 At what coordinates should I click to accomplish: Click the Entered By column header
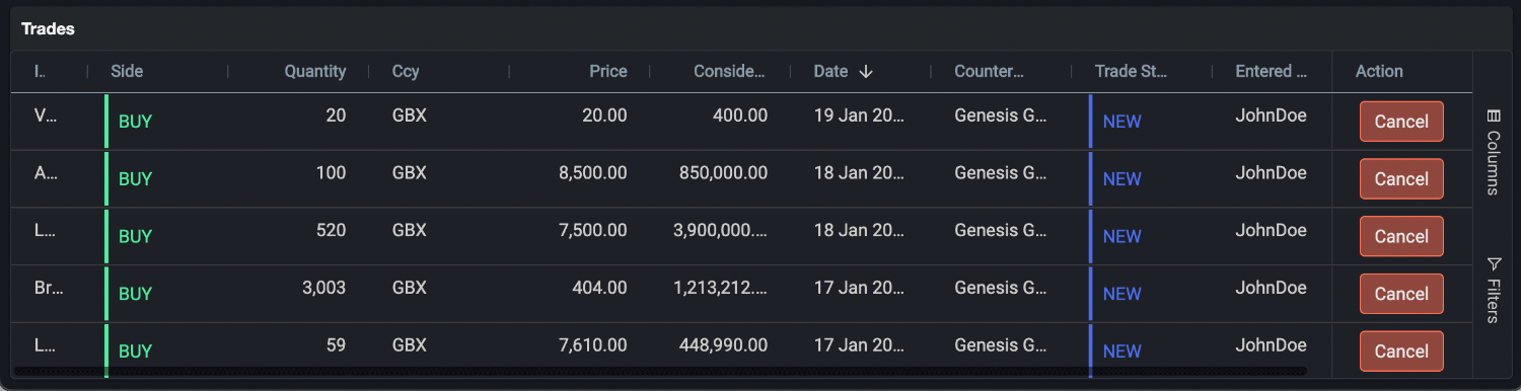(x=1271, y=71)
